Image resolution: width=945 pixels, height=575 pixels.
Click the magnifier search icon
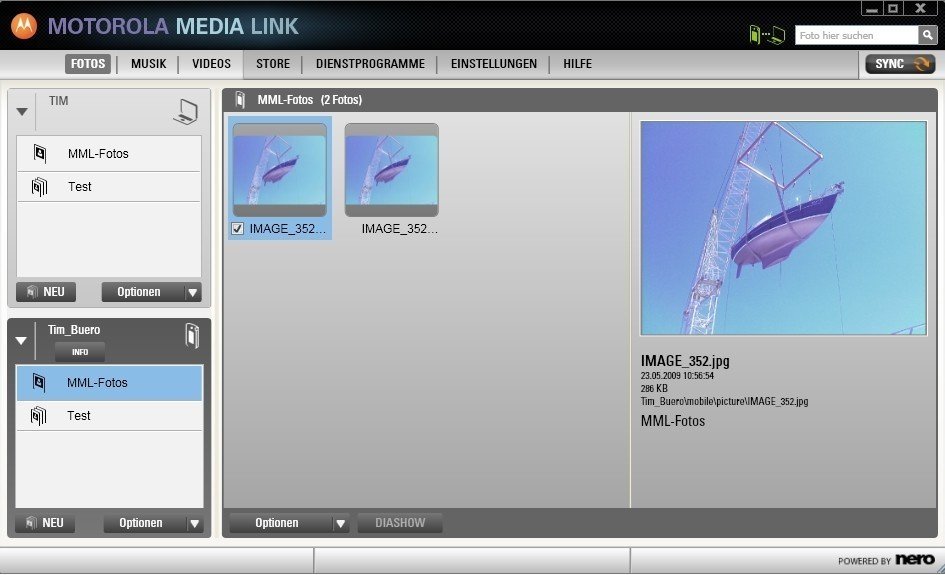pos(927,35)
